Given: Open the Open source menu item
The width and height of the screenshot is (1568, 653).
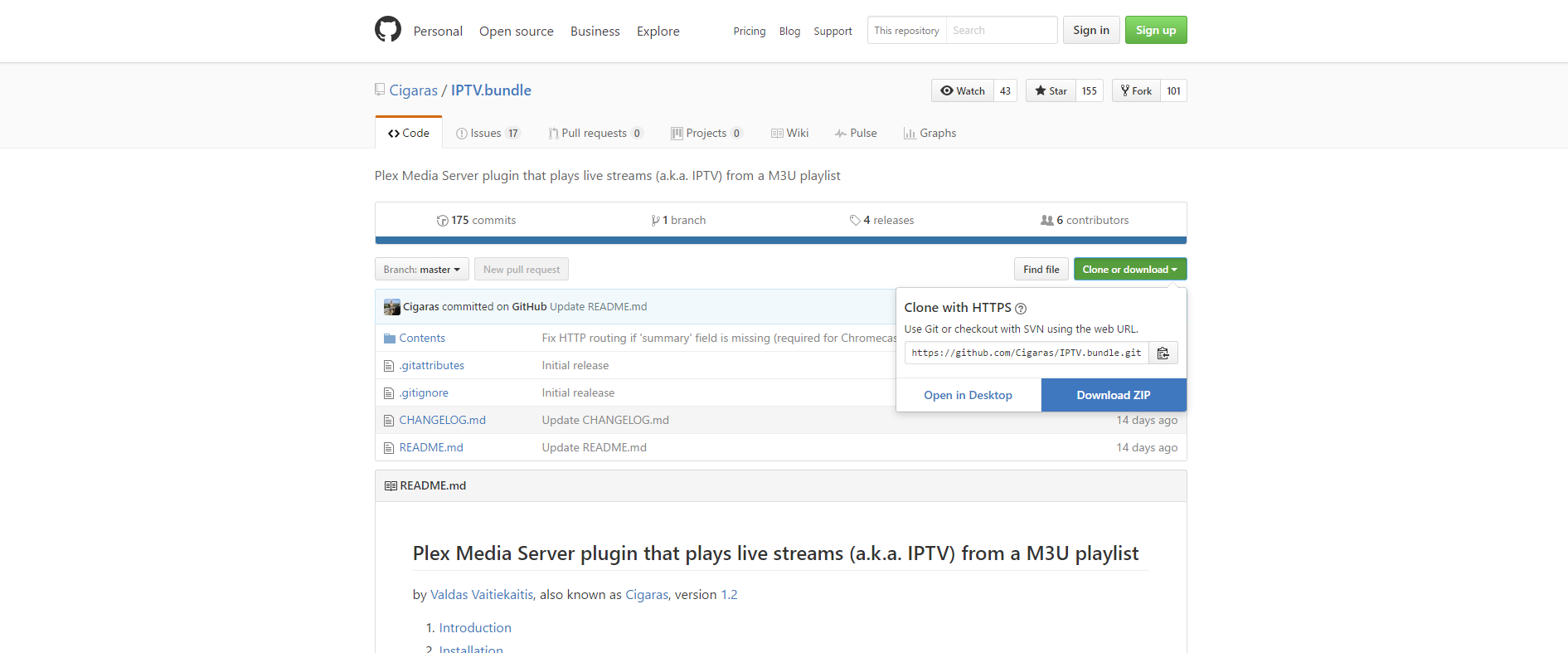Looking at the screenshot, I should coord(517,31).
